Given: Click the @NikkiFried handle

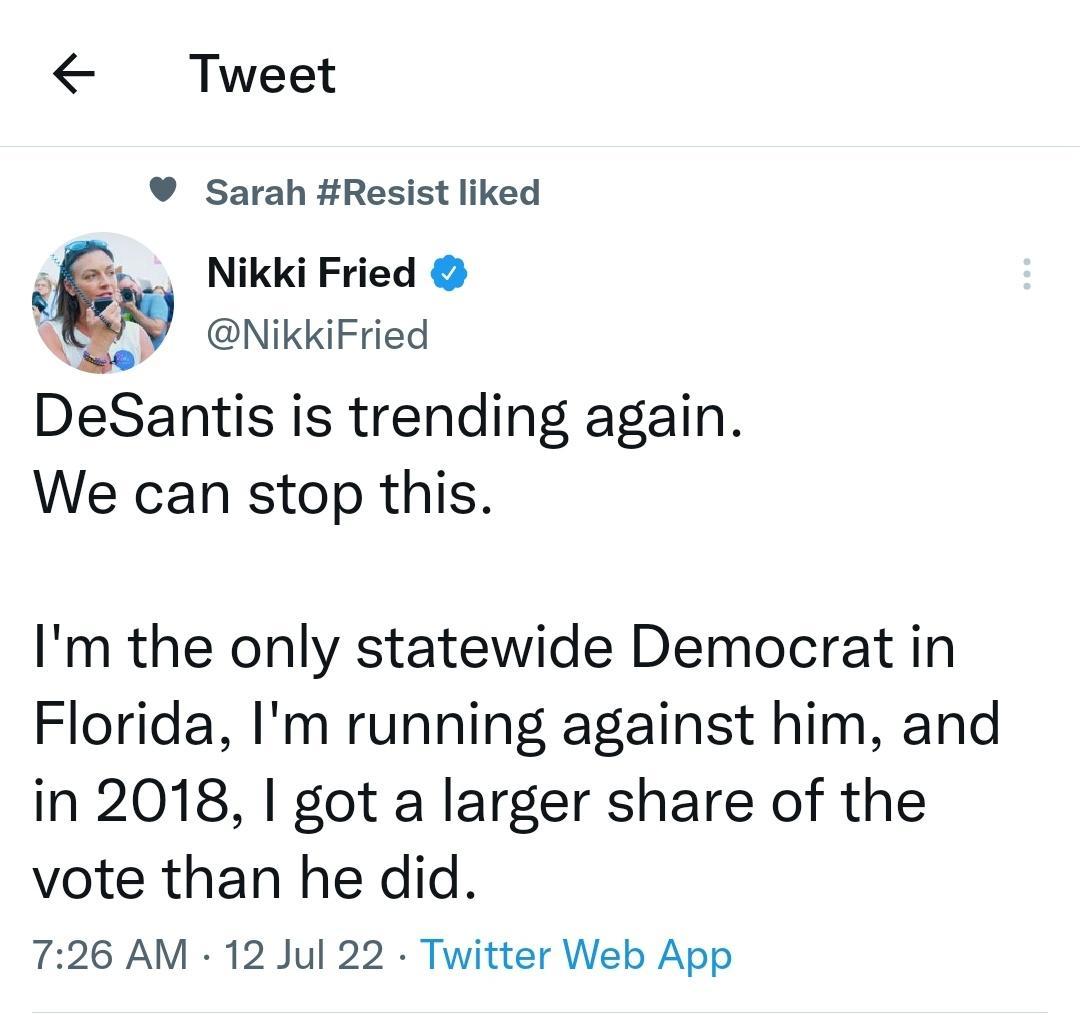Looking at the screenshot, I should coord(317,336).
